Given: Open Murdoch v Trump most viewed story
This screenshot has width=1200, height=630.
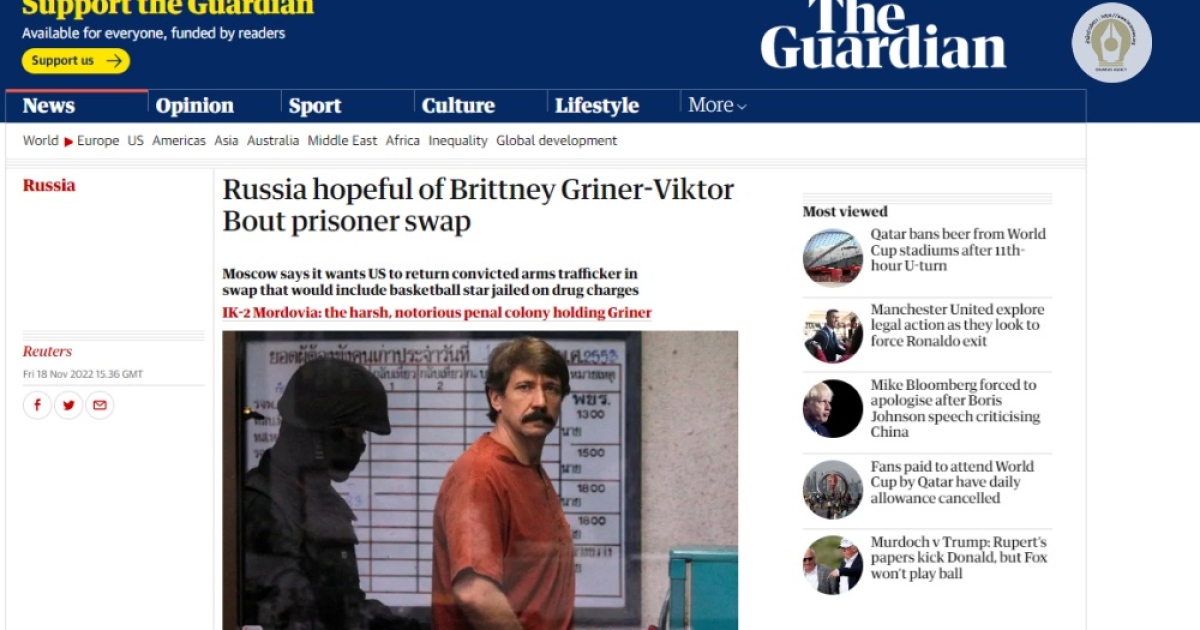Looking at the screenshot, I should coord(959,558).
